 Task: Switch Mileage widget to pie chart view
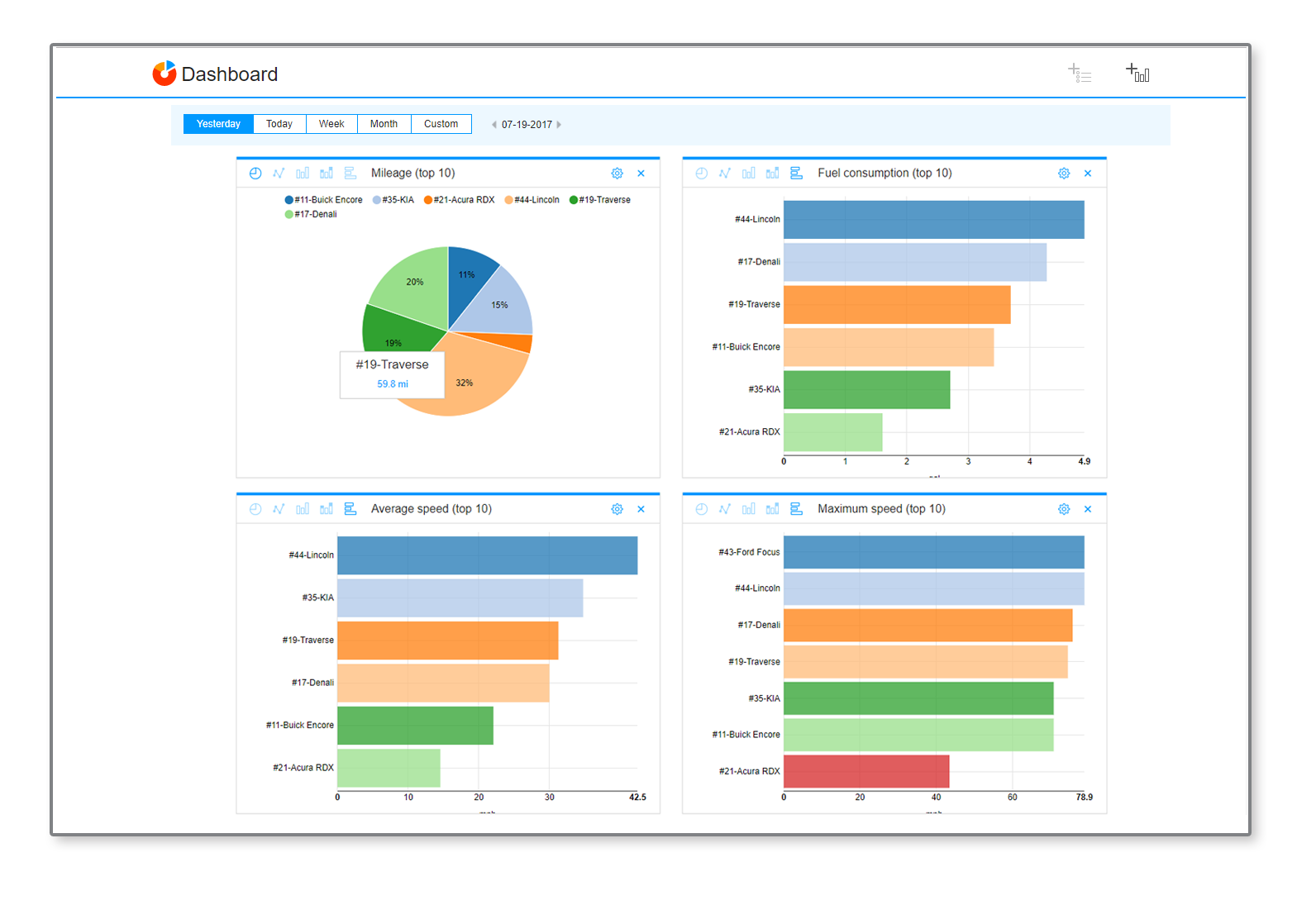coord(255,174)
